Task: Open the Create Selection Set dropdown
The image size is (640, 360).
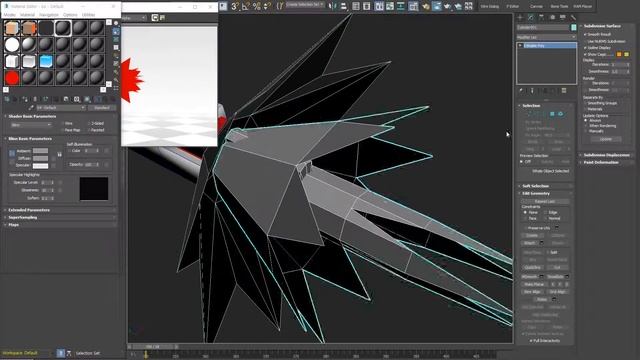Action: 304,5
